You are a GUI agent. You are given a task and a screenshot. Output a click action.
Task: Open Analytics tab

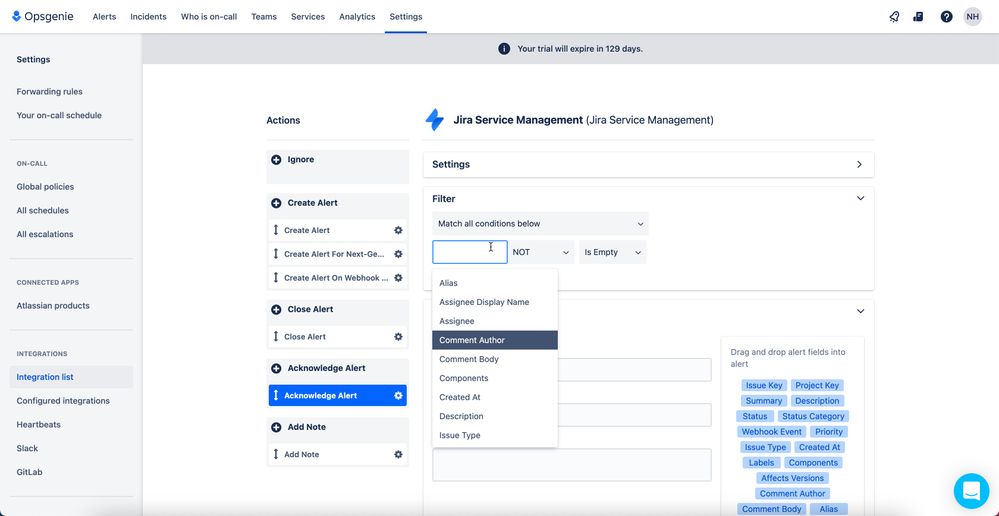pos(357,17)
